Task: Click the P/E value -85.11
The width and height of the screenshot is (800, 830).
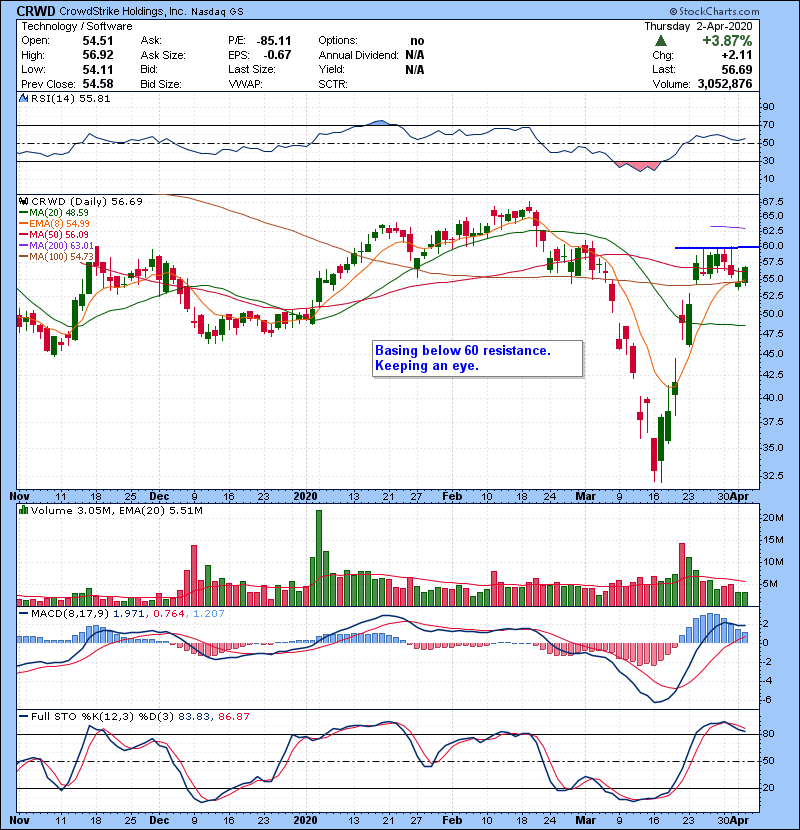Action: [x=274, y=41]
